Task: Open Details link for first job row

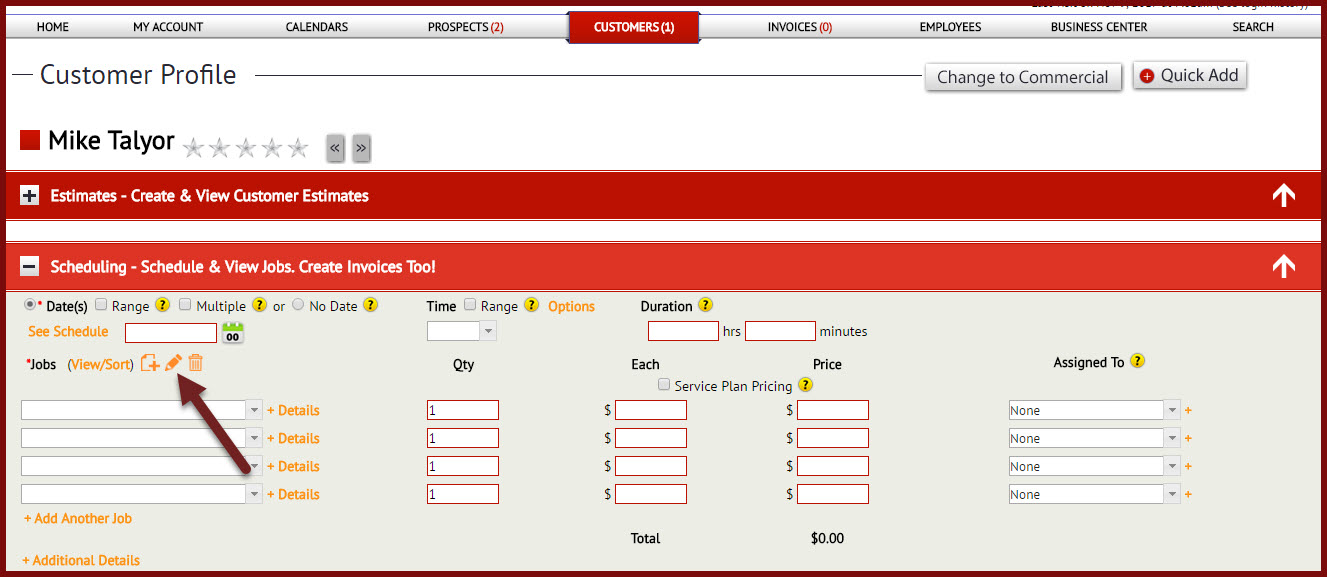Action: (x=293, y=411)
